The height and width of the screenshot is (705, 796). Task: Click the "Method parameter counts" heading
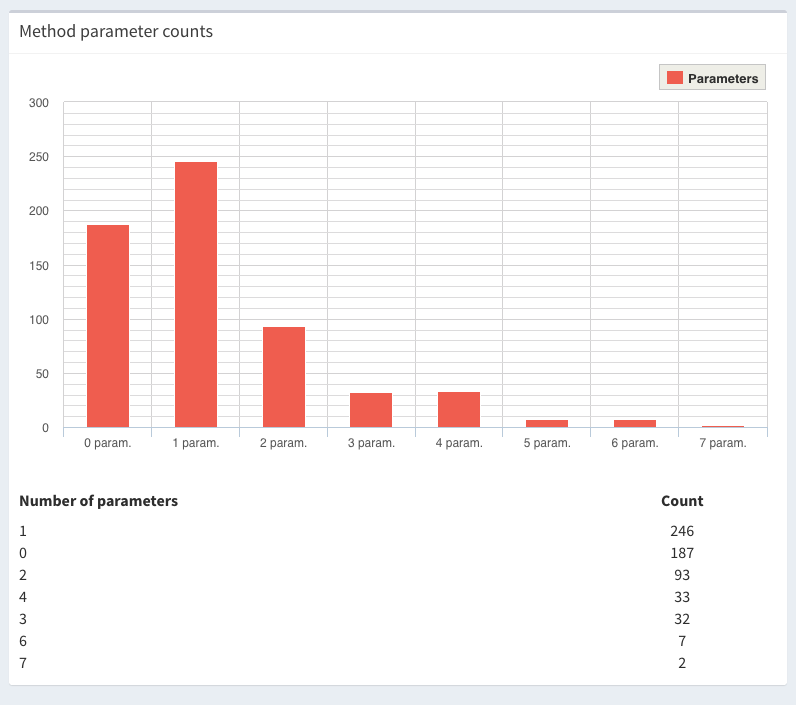(x=116, y=31)
